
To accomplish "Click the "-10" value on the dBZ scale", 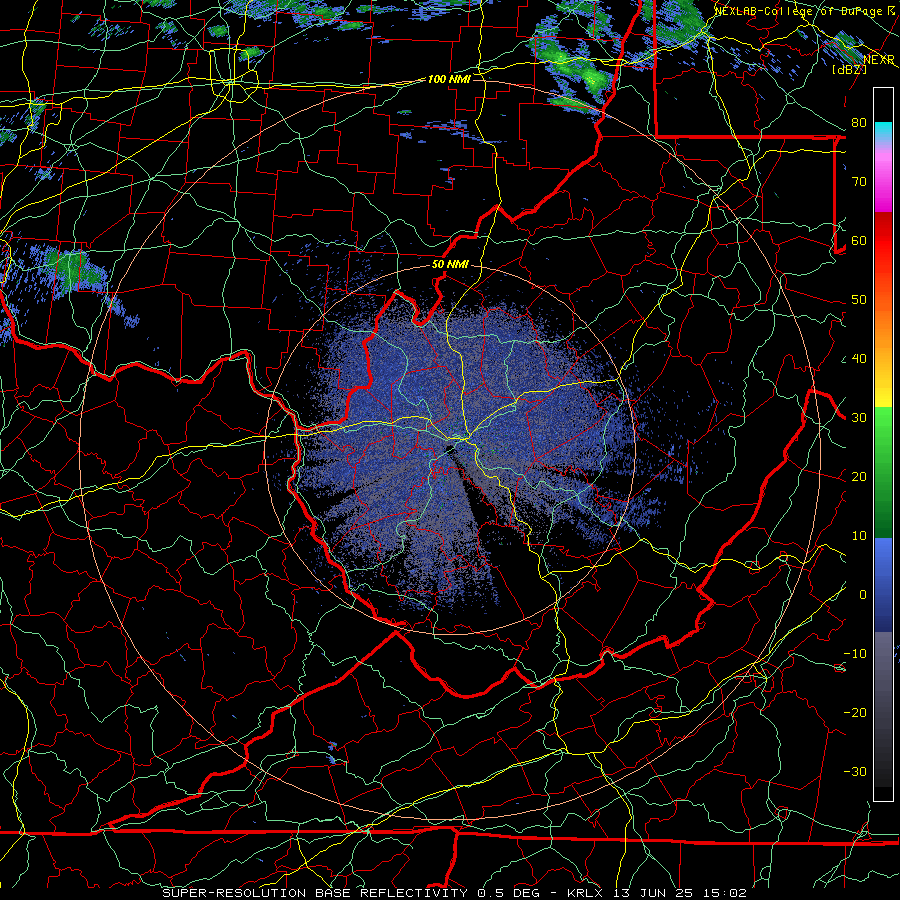I will click(855, 654).
